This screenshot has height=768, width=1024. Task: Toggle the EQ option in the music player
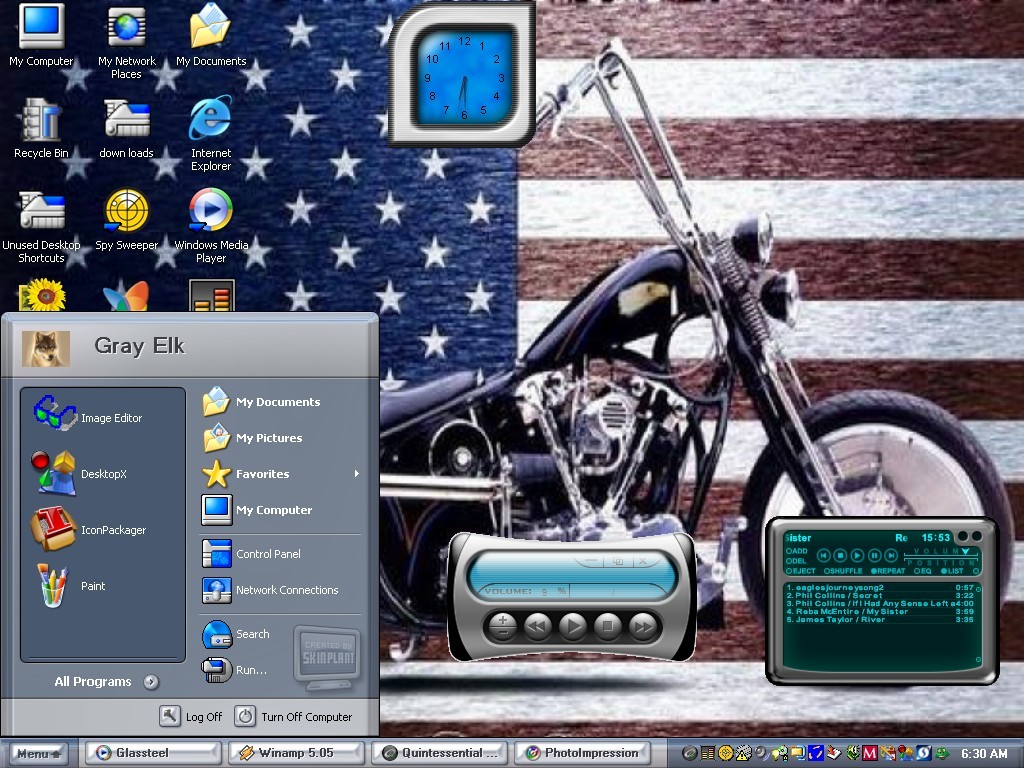pyautogui.click(x=923, y=571)
